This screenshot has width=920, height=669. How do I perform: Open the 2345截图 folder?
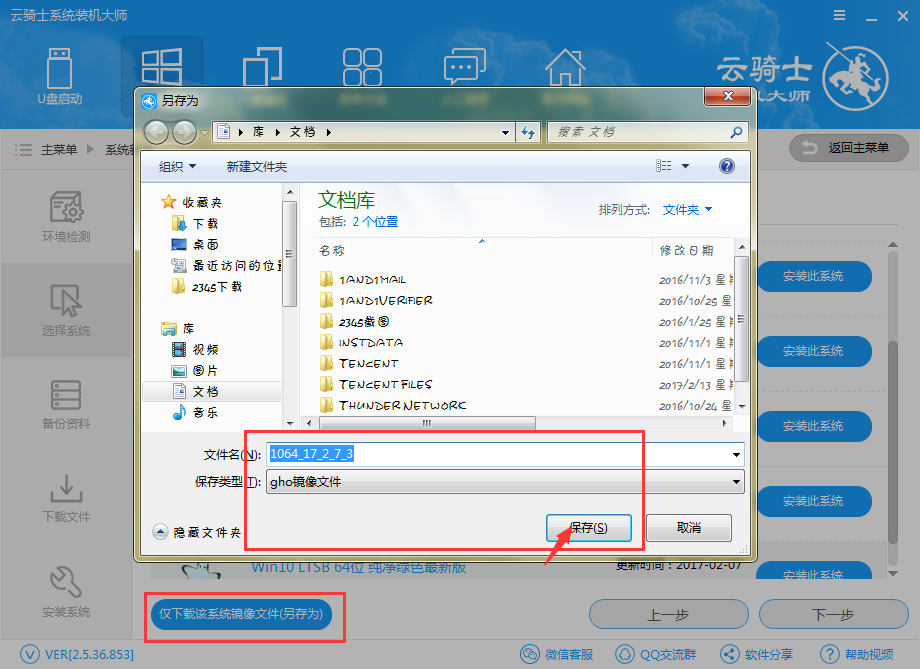pyautogui.click(x=354, y=322)
